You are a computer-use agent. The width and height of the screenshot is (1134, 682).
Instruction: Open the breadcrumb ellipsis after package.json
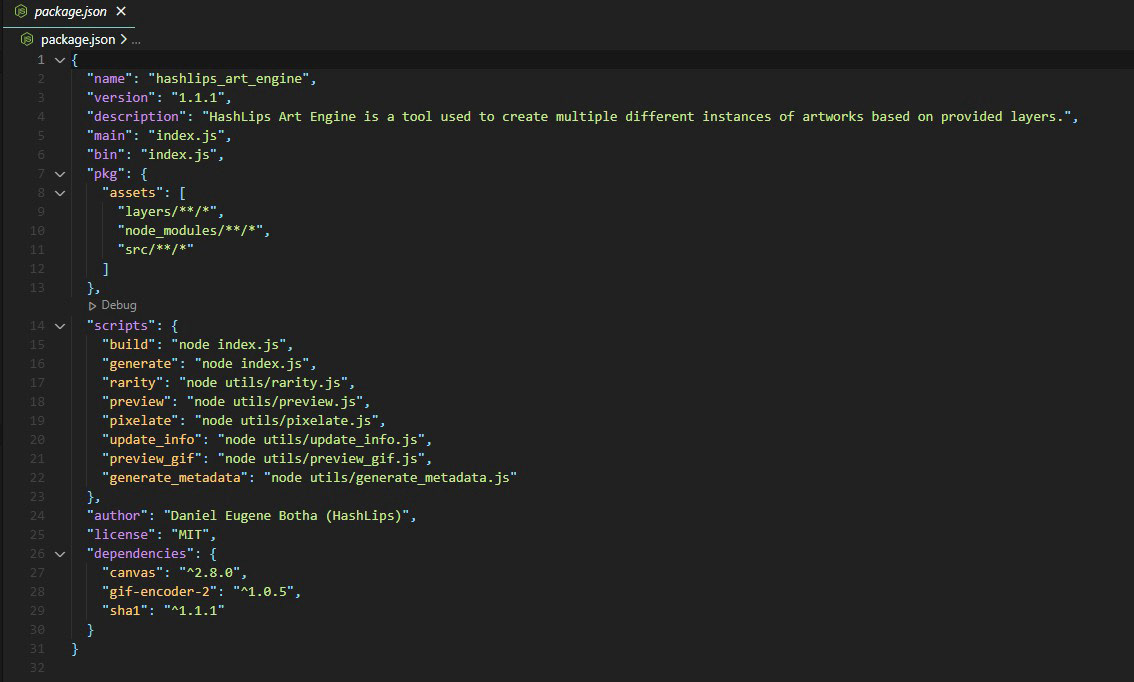point(136,40)
